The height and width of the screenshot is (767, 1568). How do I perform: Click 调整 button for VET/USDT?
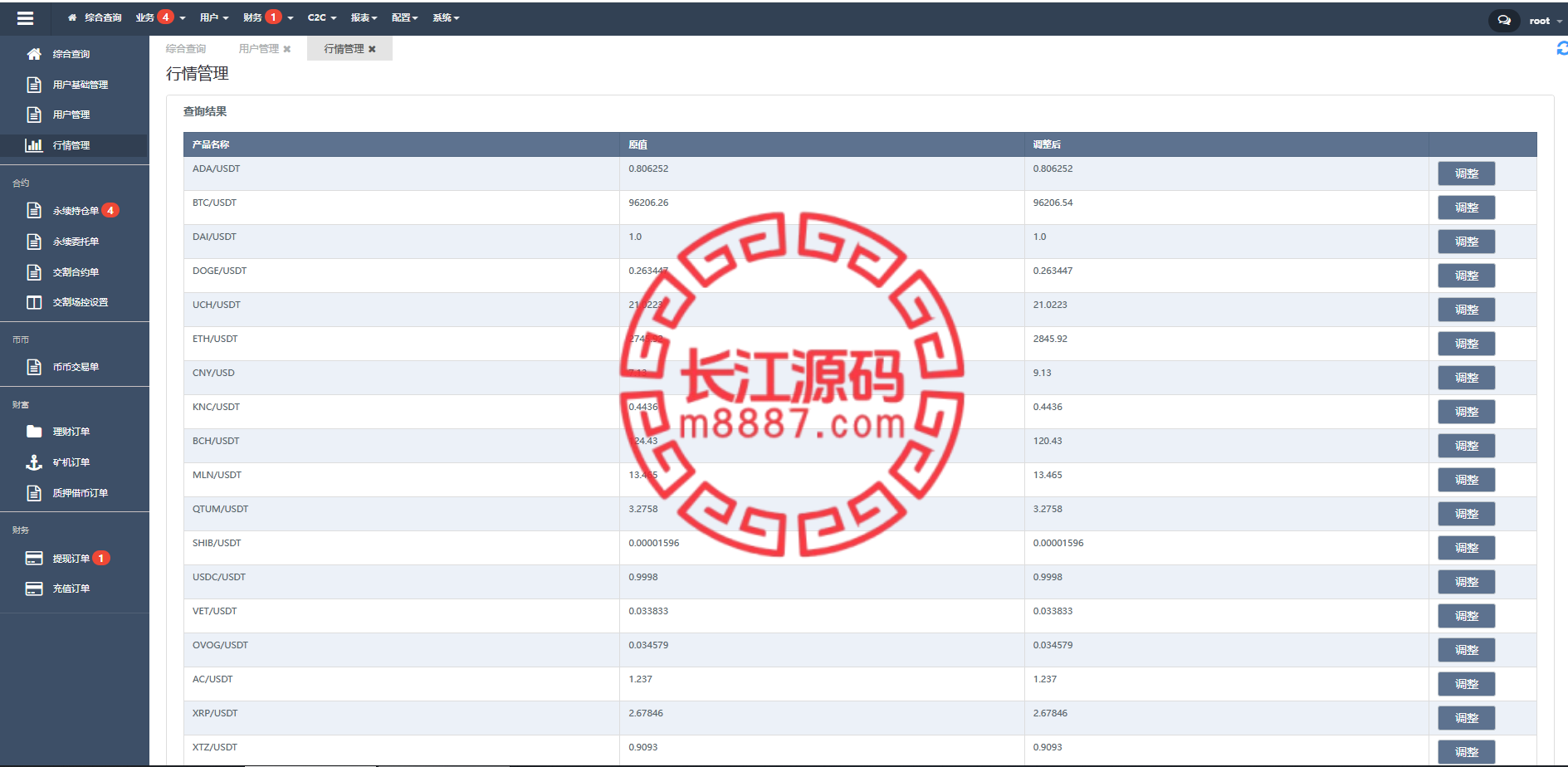click(1466, 616)
